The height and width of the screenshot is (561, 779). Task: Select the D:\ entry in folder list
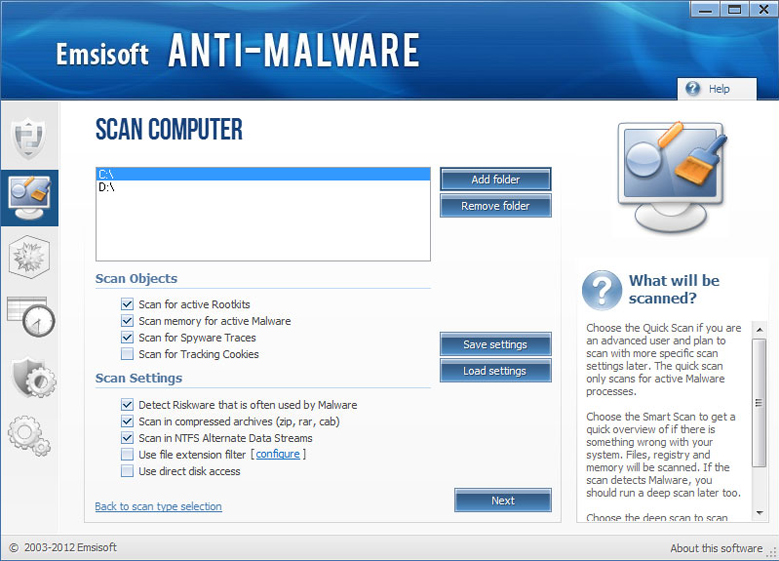[107, 188]
